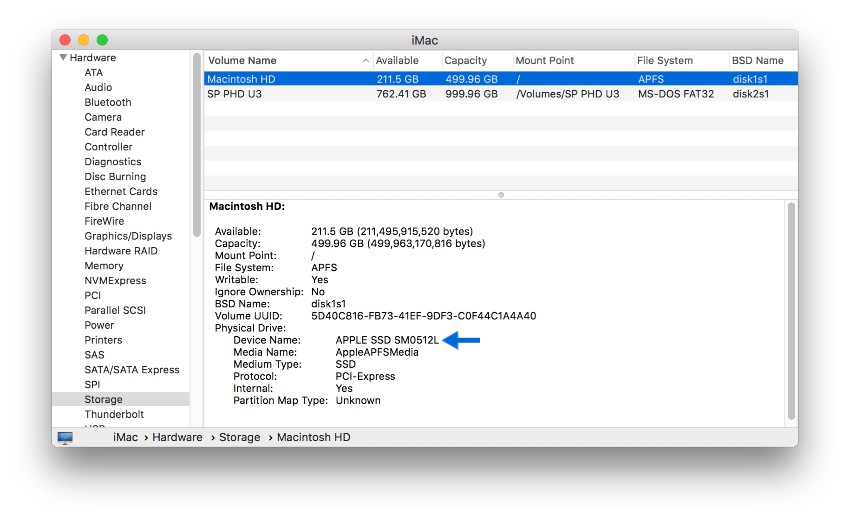Viewport: 850px width, 521px height.
Task: Open Card Reader section
Action: pos(114,132)
